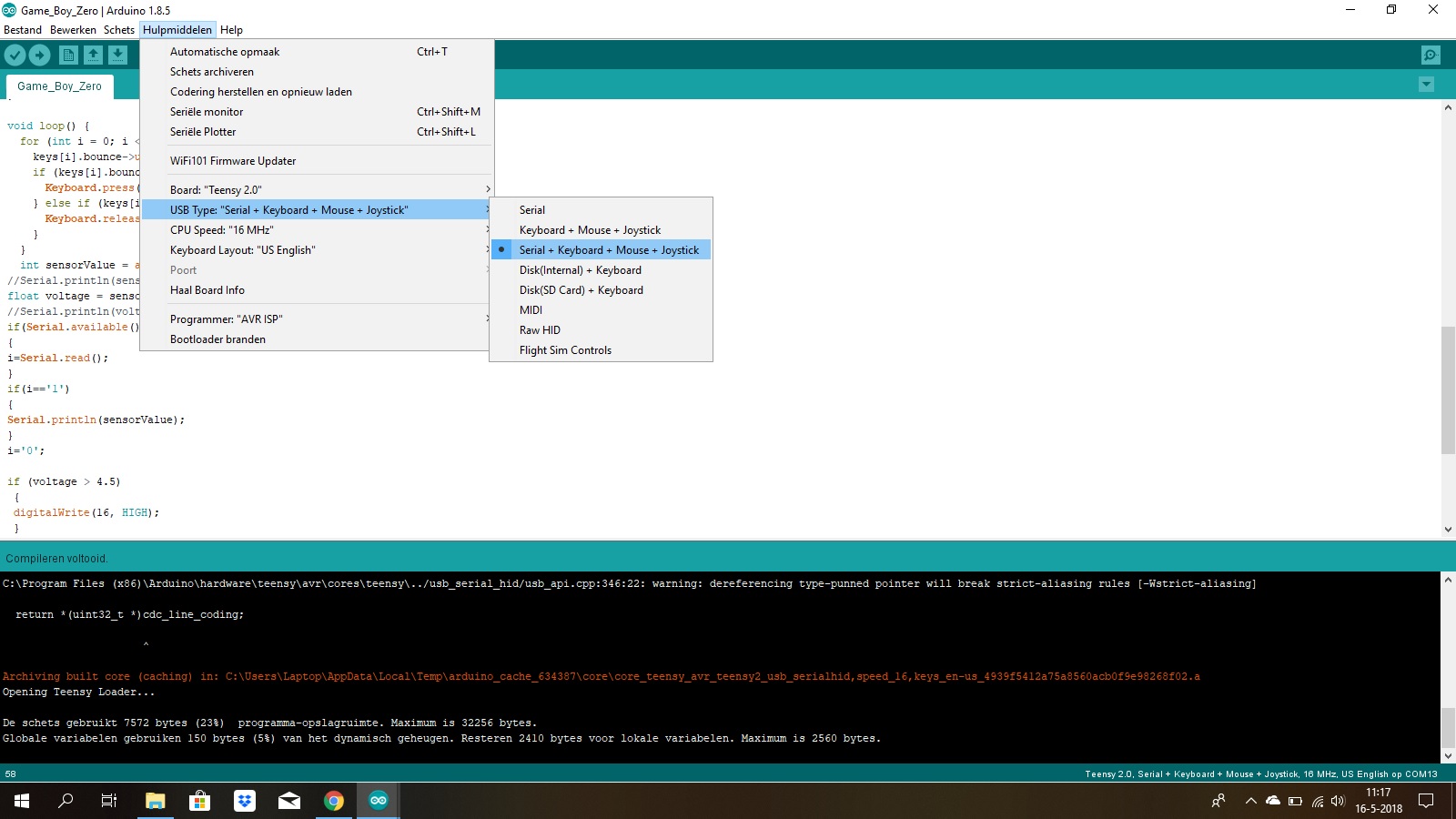Click the Open sketch up-arrow icon
This screenshot has width=1456, height=819.
(x=93, y=56)
